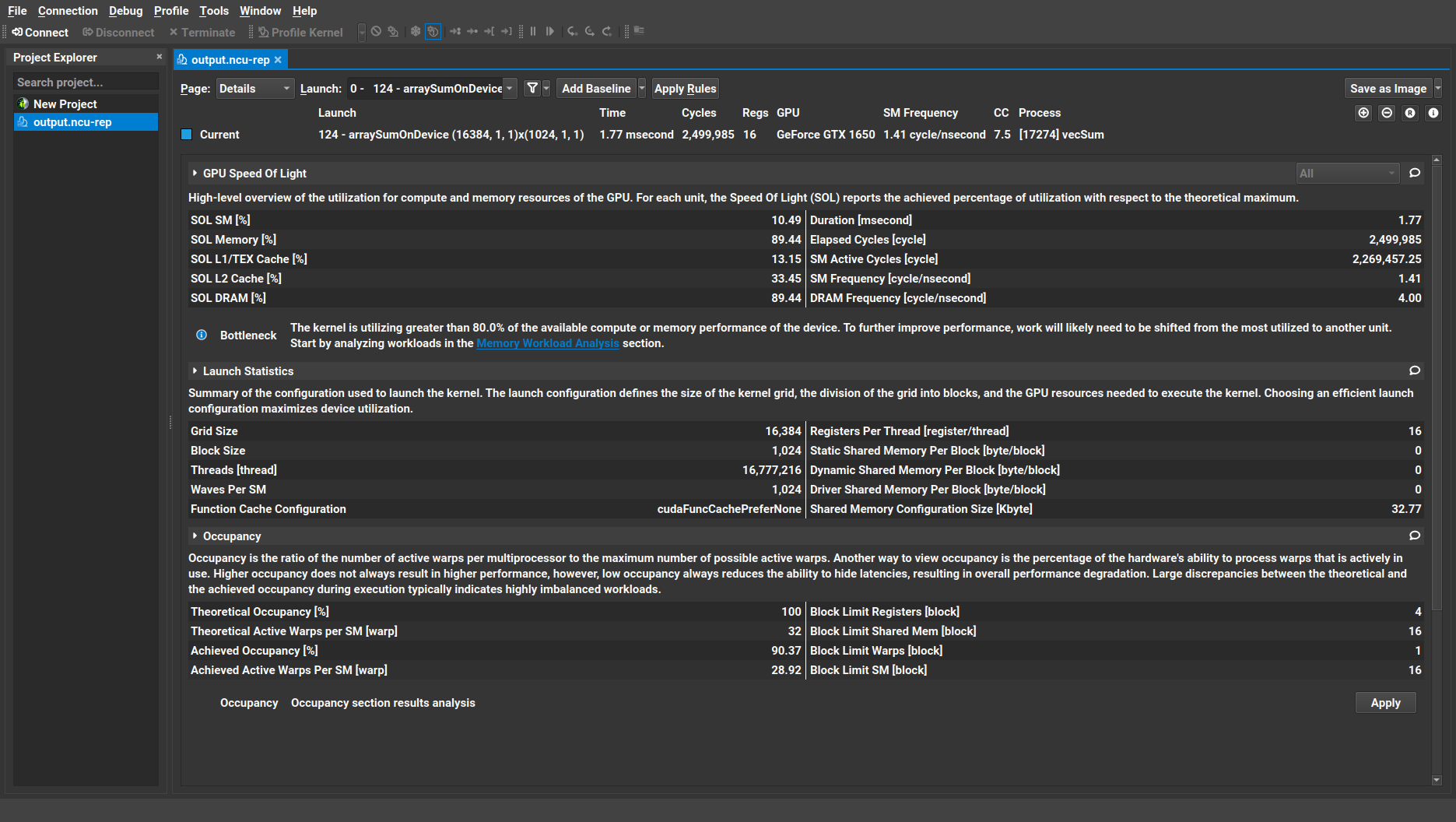Click the resume play-bar toolbar icon

click(x=550, y=31)
